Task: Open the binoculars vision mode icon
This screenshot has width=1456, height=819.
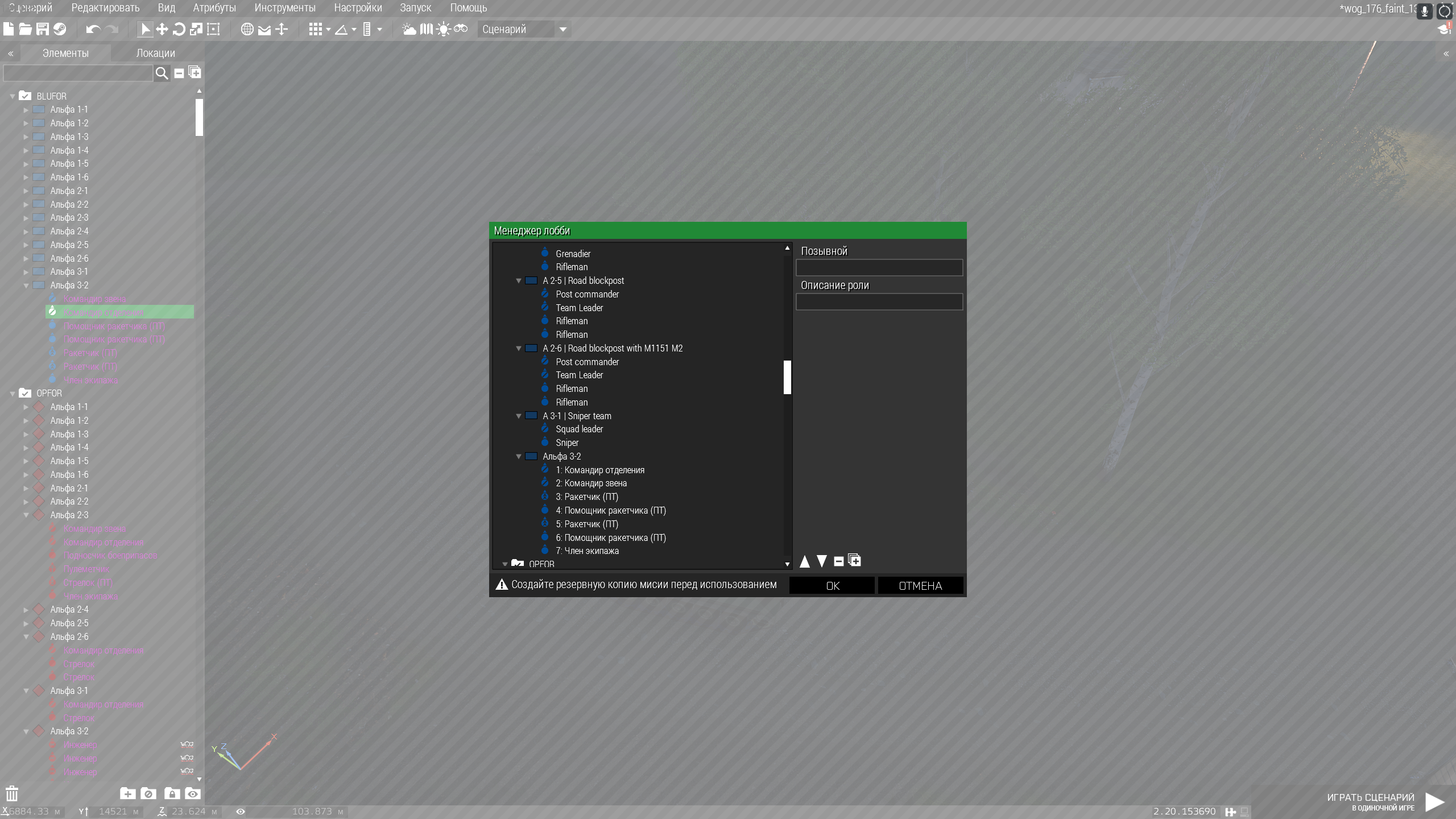Action: tap(461, 29)
